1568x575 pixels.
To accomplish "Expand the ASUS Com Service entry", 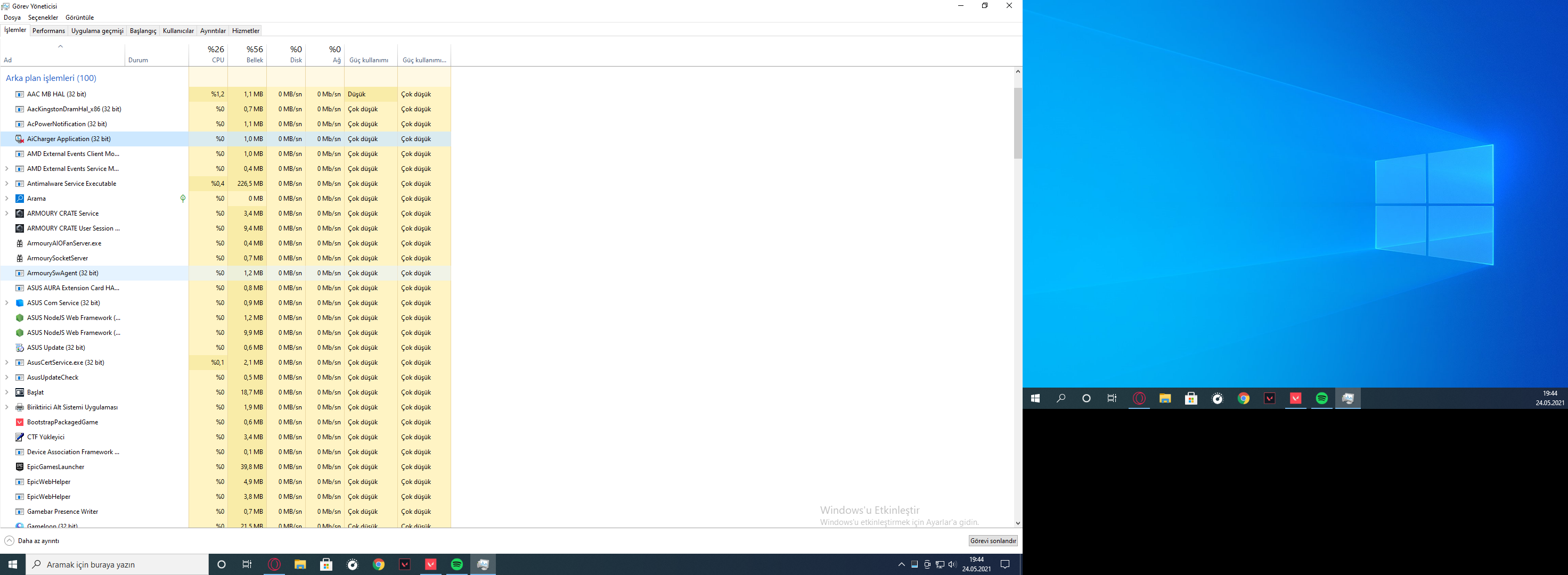I will coord(7,303).
